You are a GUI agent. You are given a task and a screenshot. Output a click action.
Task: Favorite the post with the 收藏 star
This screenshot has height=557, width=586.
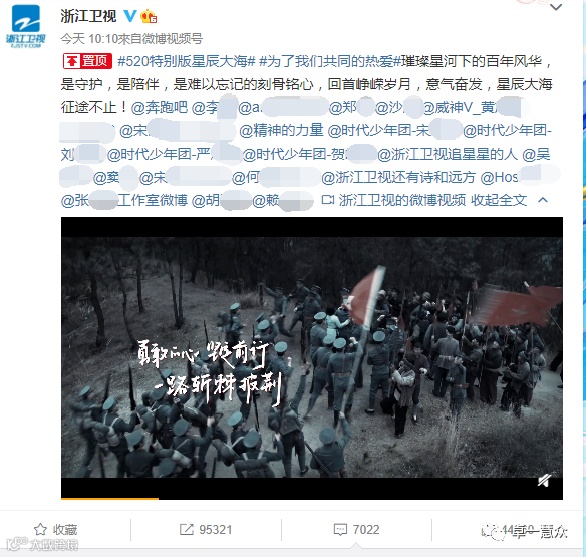coord(55,529)
